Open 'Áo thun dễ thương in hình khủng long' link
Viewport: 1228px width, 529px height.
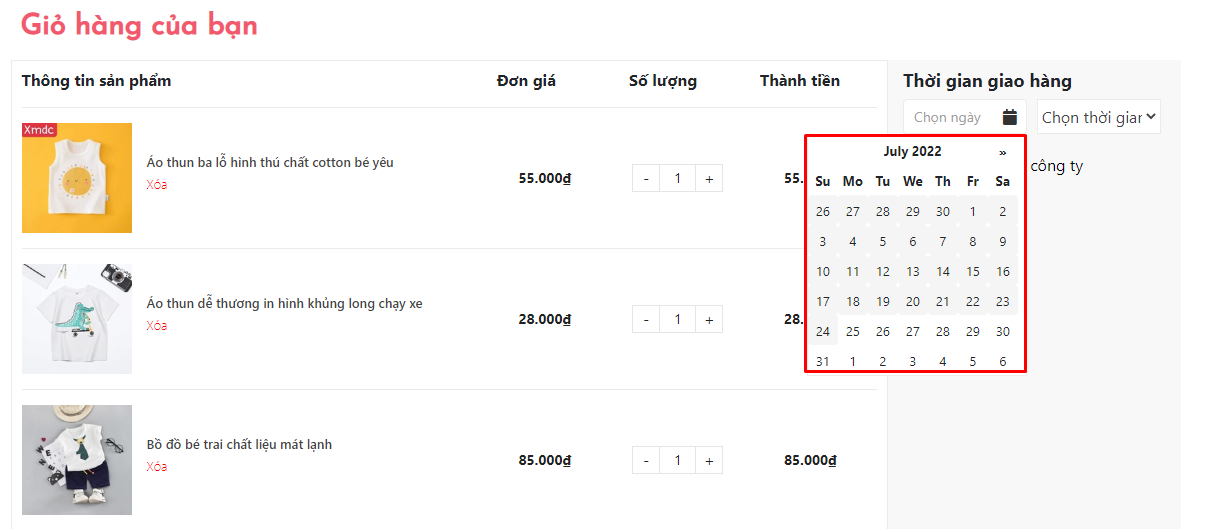click(x=284, y=304)
